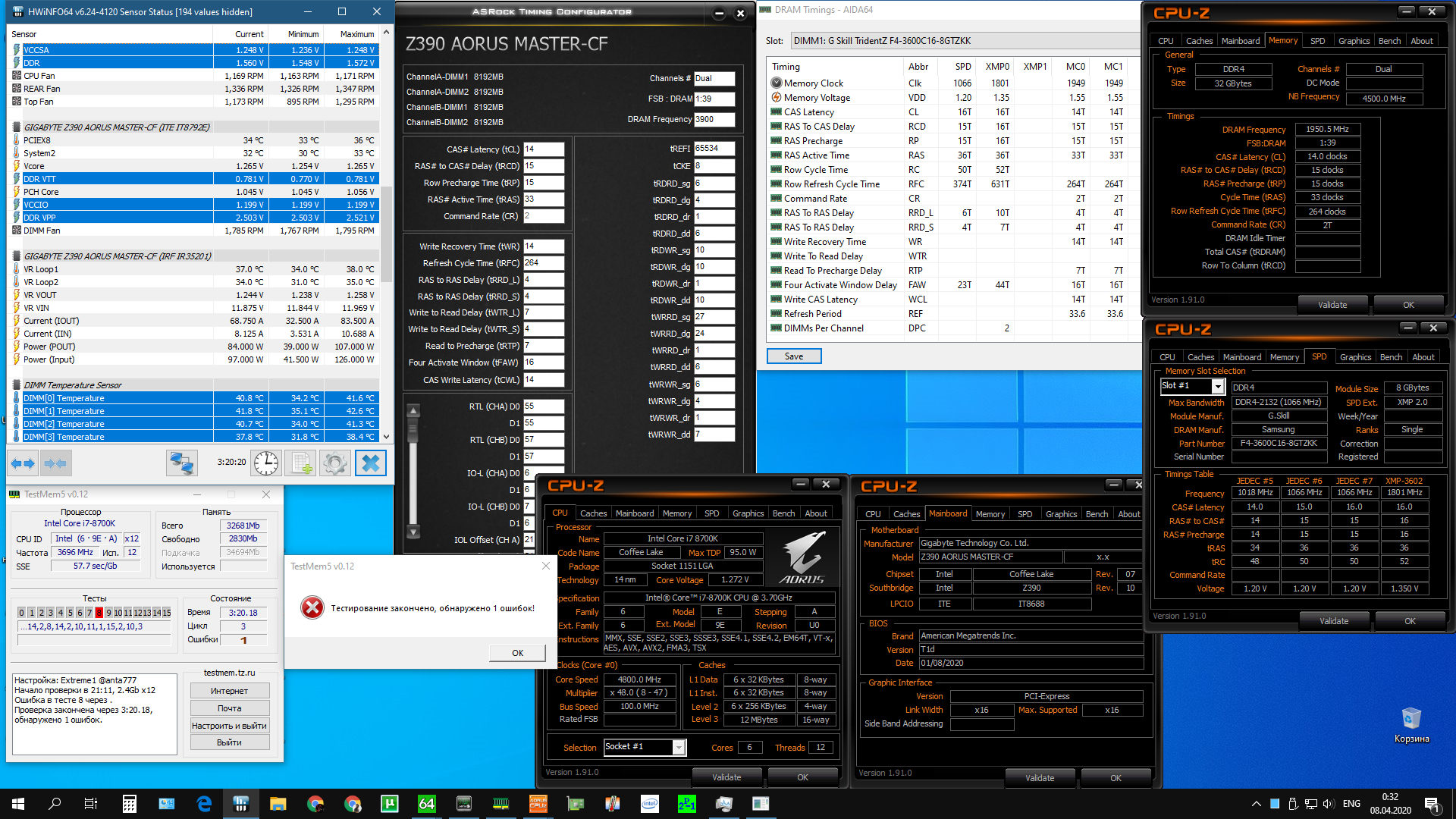
Task: Expand Socket #1 selection dropdown in CPU-Z
Action: (679, 748)
